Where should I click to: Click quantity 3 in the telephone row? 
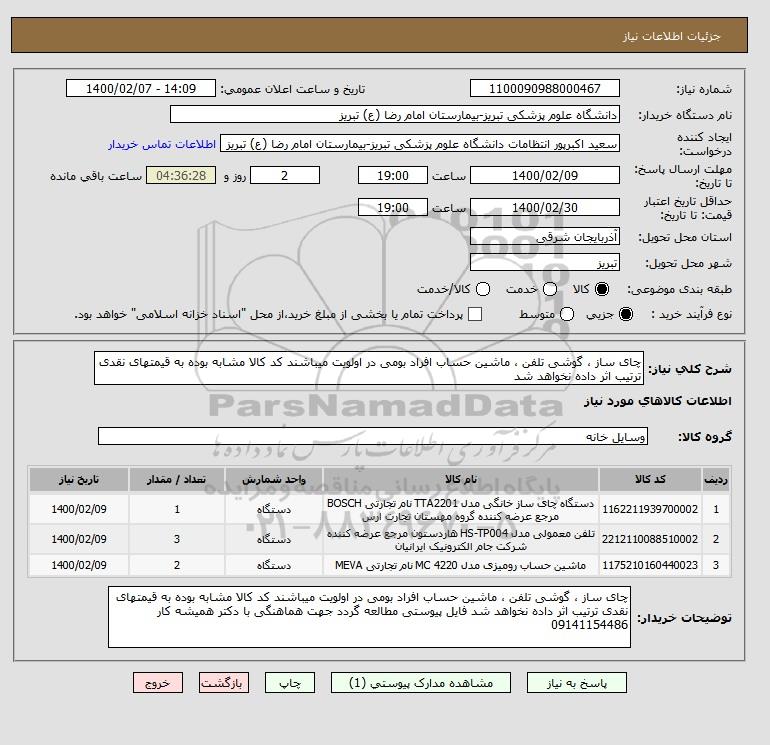point(177,539)
